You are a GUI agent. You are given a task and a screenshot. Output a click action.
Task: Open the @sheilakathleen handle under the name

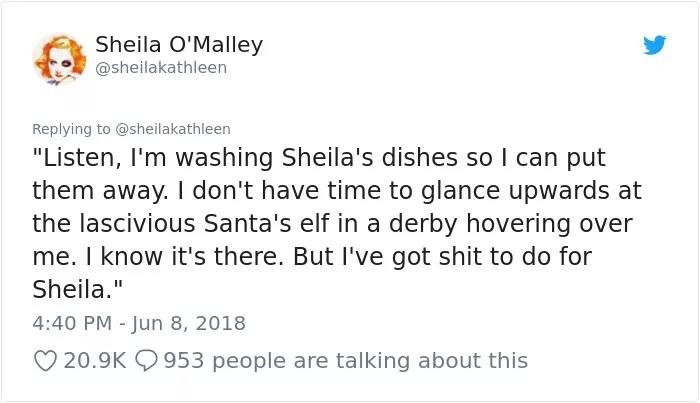(x=161, y=68)
